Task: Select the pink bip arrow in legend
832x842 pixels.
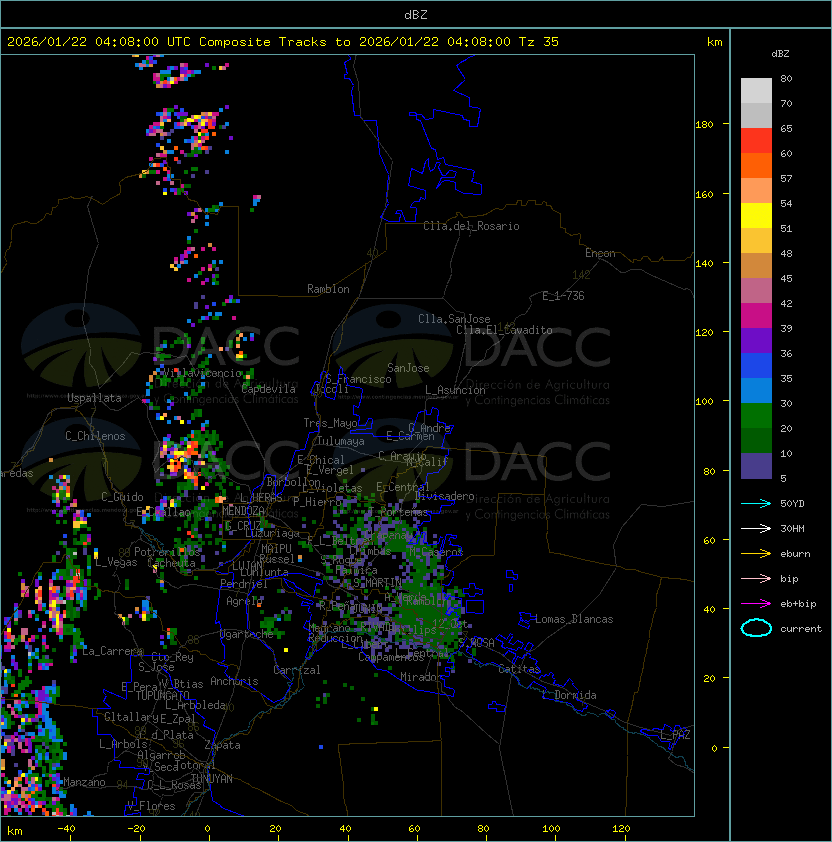Action: tap(756, 578)
